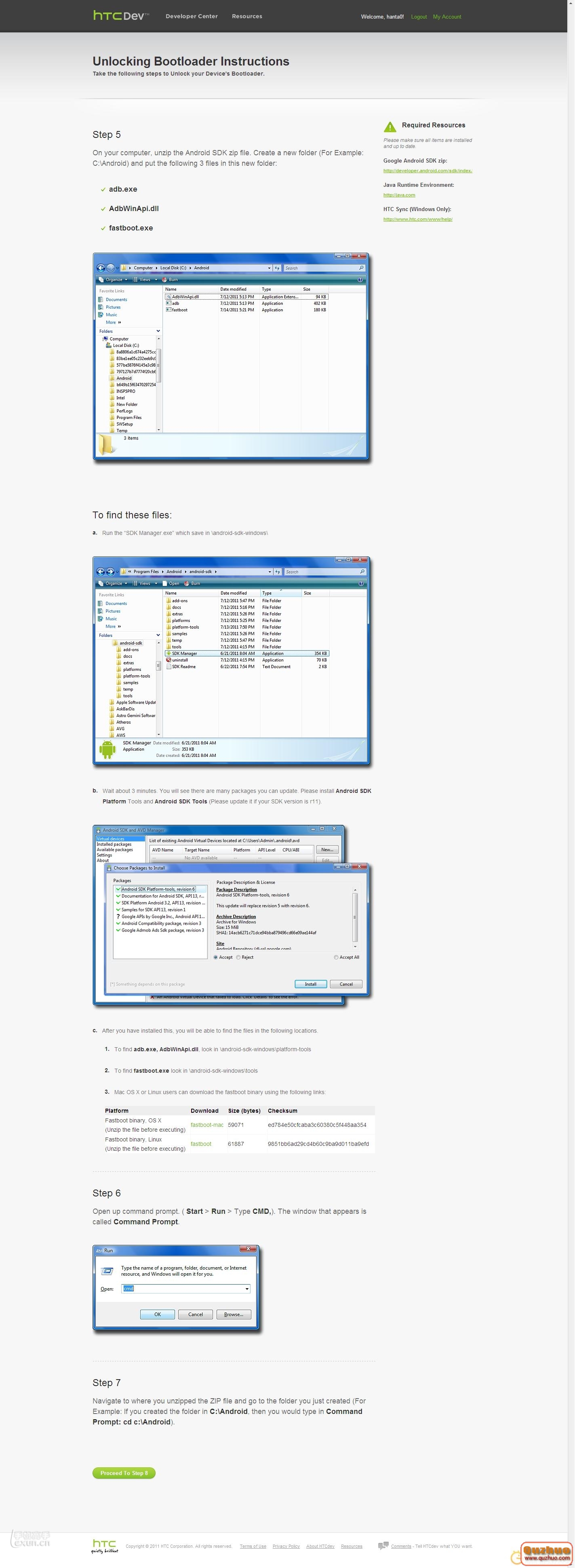Select Installed packages in the SDK manager

[x=114, y=844]
